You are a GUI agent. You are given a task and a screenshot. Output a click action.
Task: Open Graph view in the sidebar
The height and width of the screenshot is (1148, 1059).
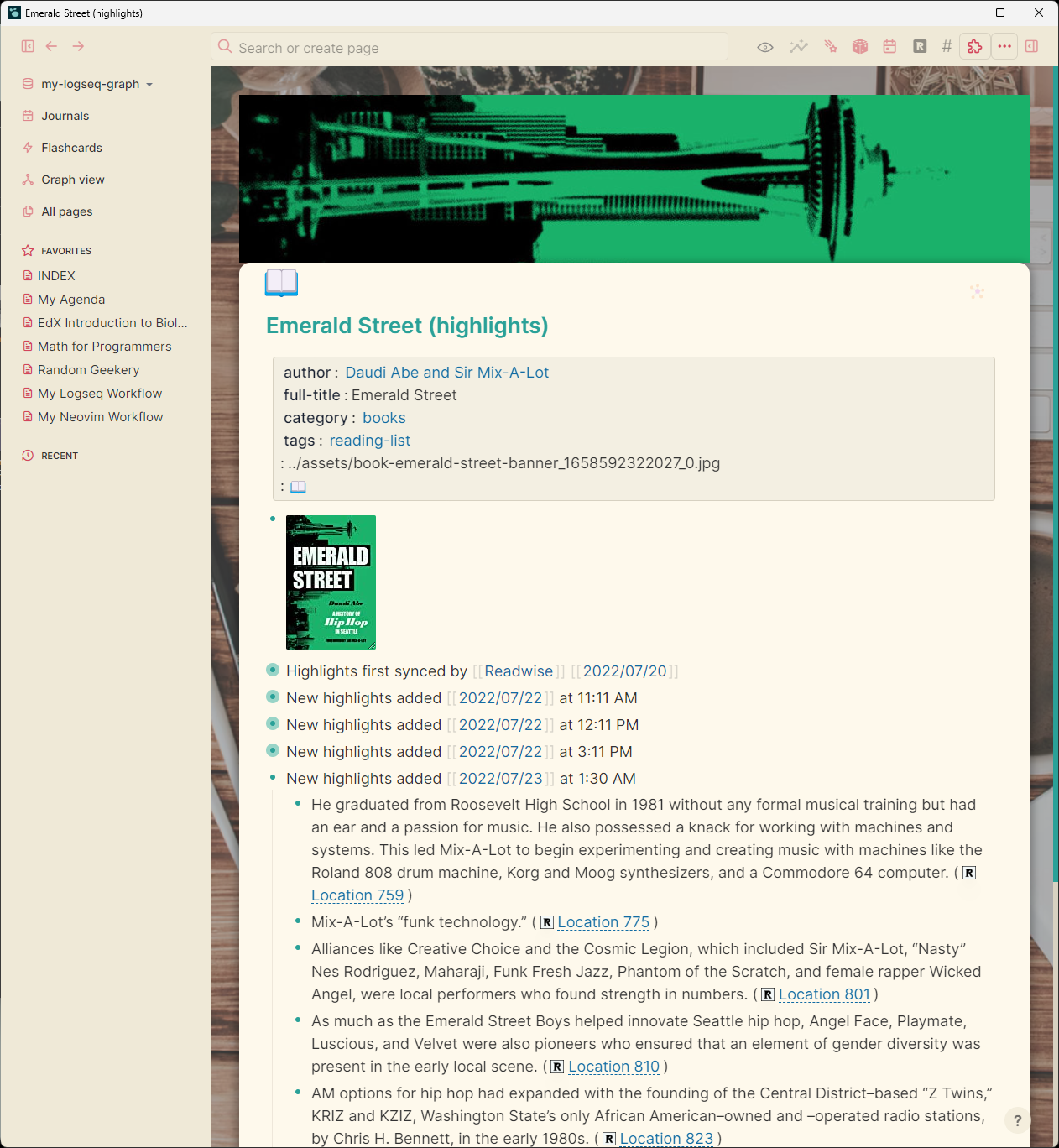click(73, 180)
